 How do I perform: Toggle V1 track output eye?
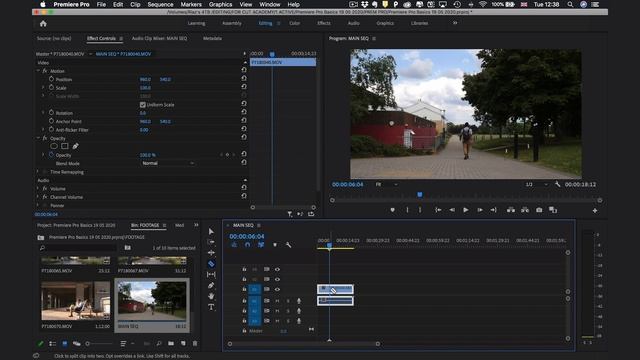point(277,289)
